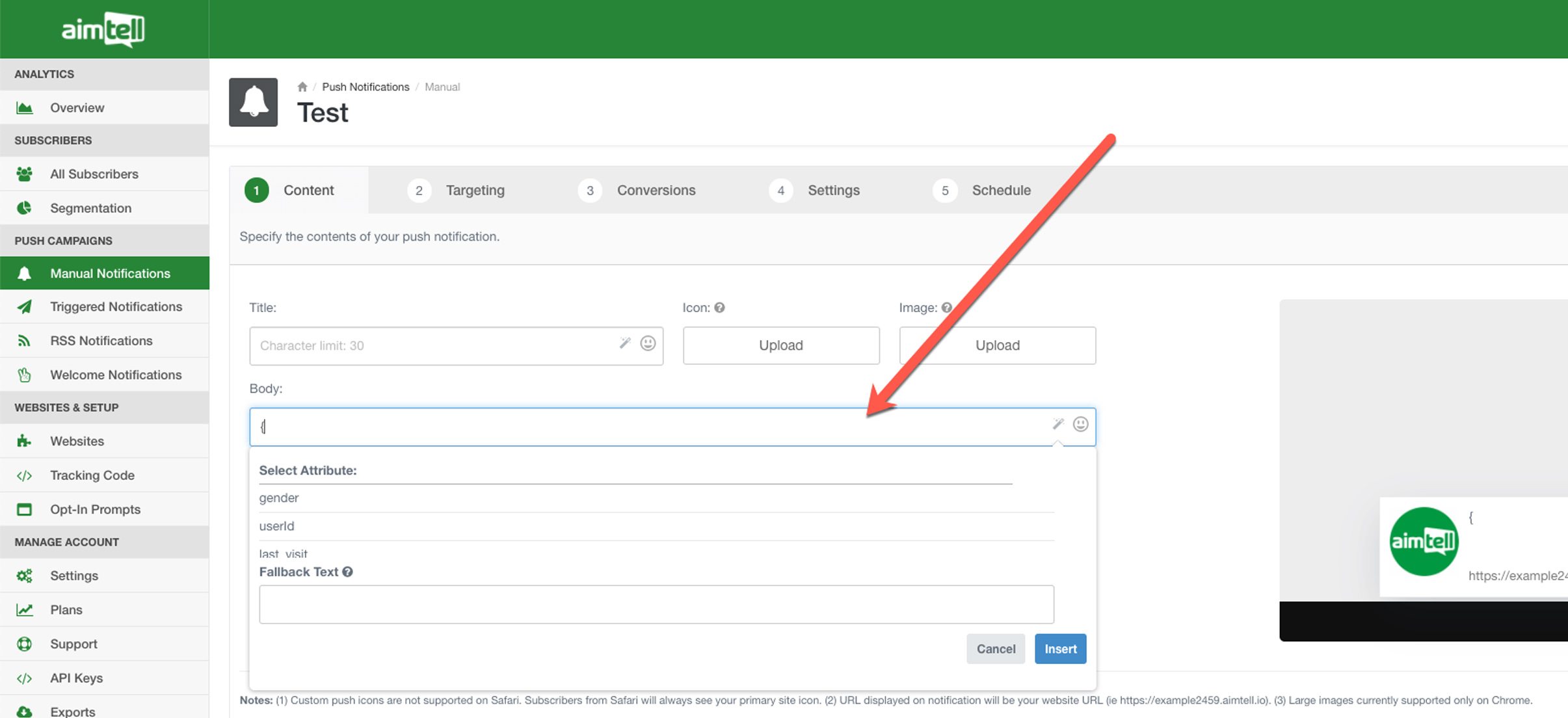Click the magic wand icon in Title field
1568x718 pixels.
[625, 343]
